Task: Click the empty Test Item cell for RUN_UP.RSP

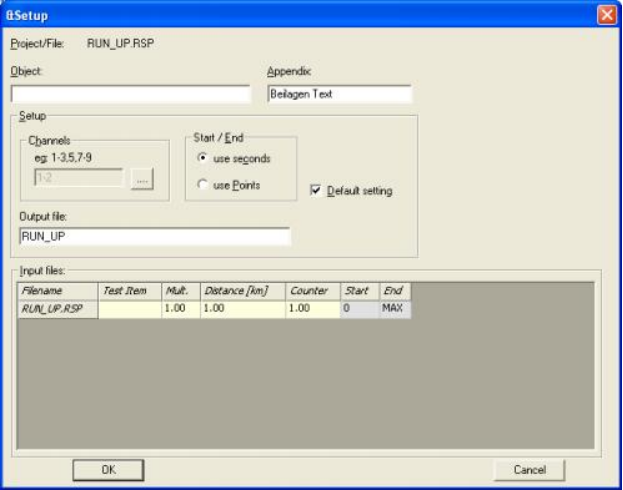Action: pos(130,309)
